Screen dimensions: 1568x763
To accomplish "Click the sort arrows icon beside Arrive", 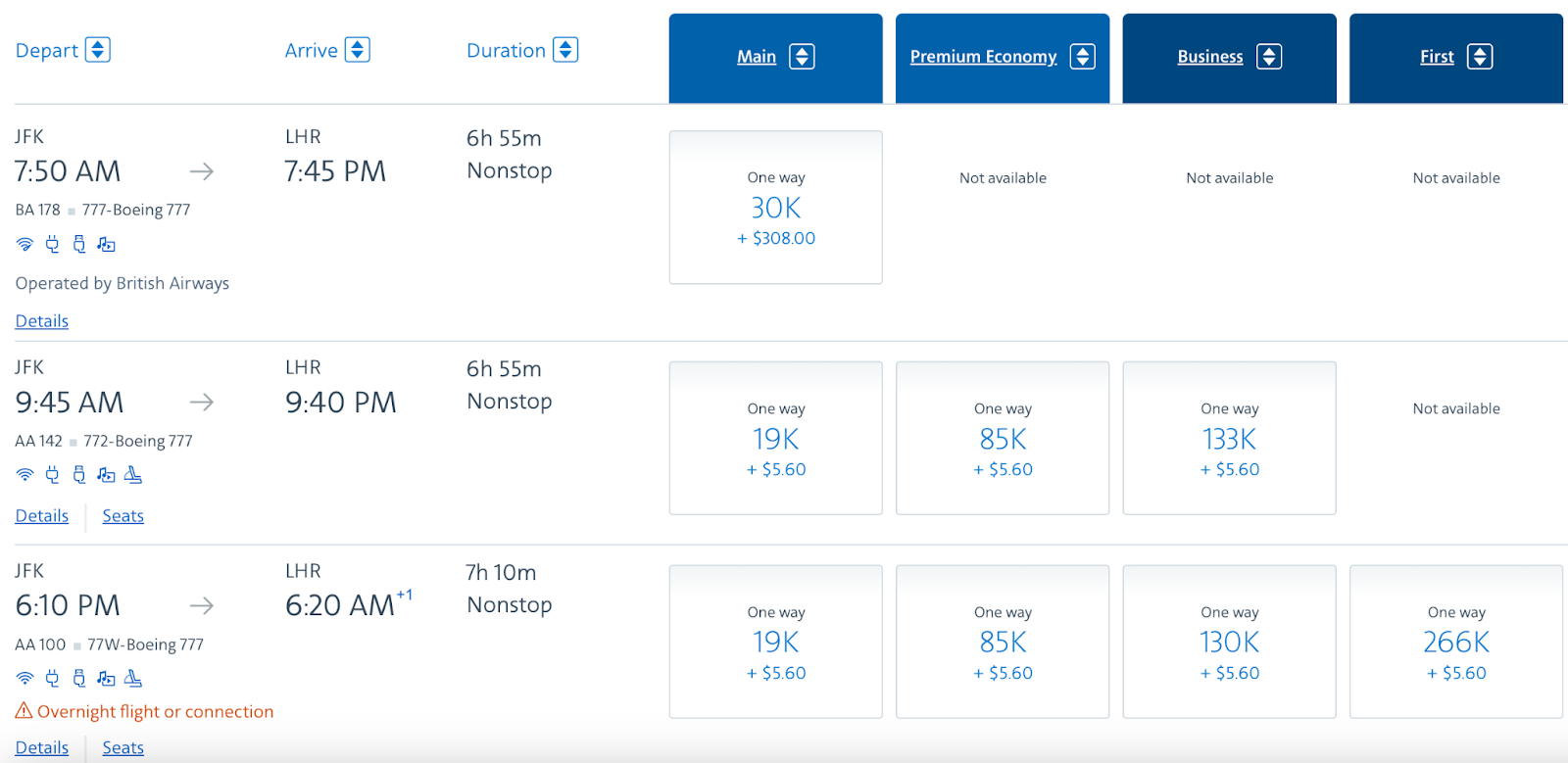I will (358, 49).
